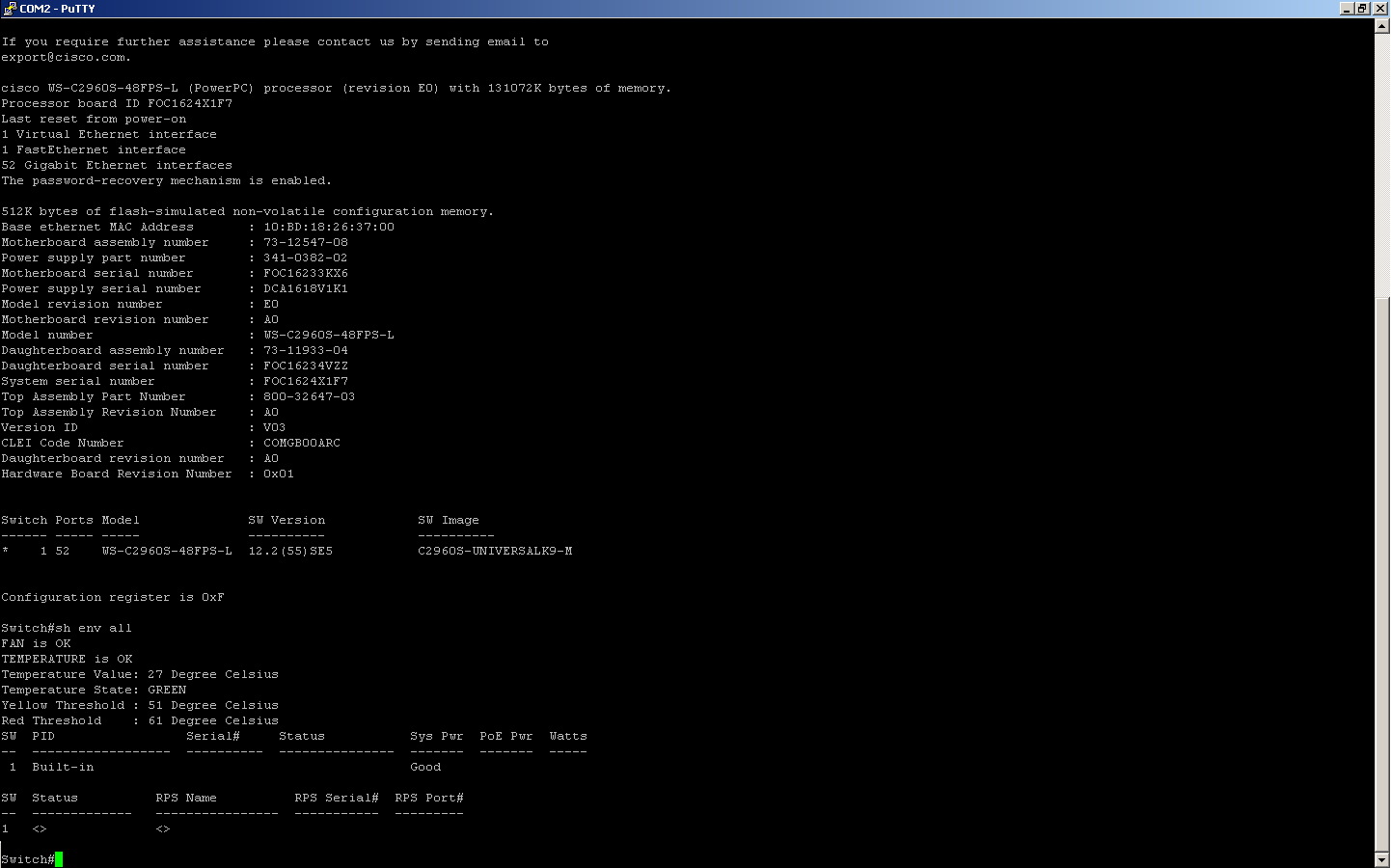
Task: Click the 'Good' Sys Pwr status
Action: click(x=425, y=767)
